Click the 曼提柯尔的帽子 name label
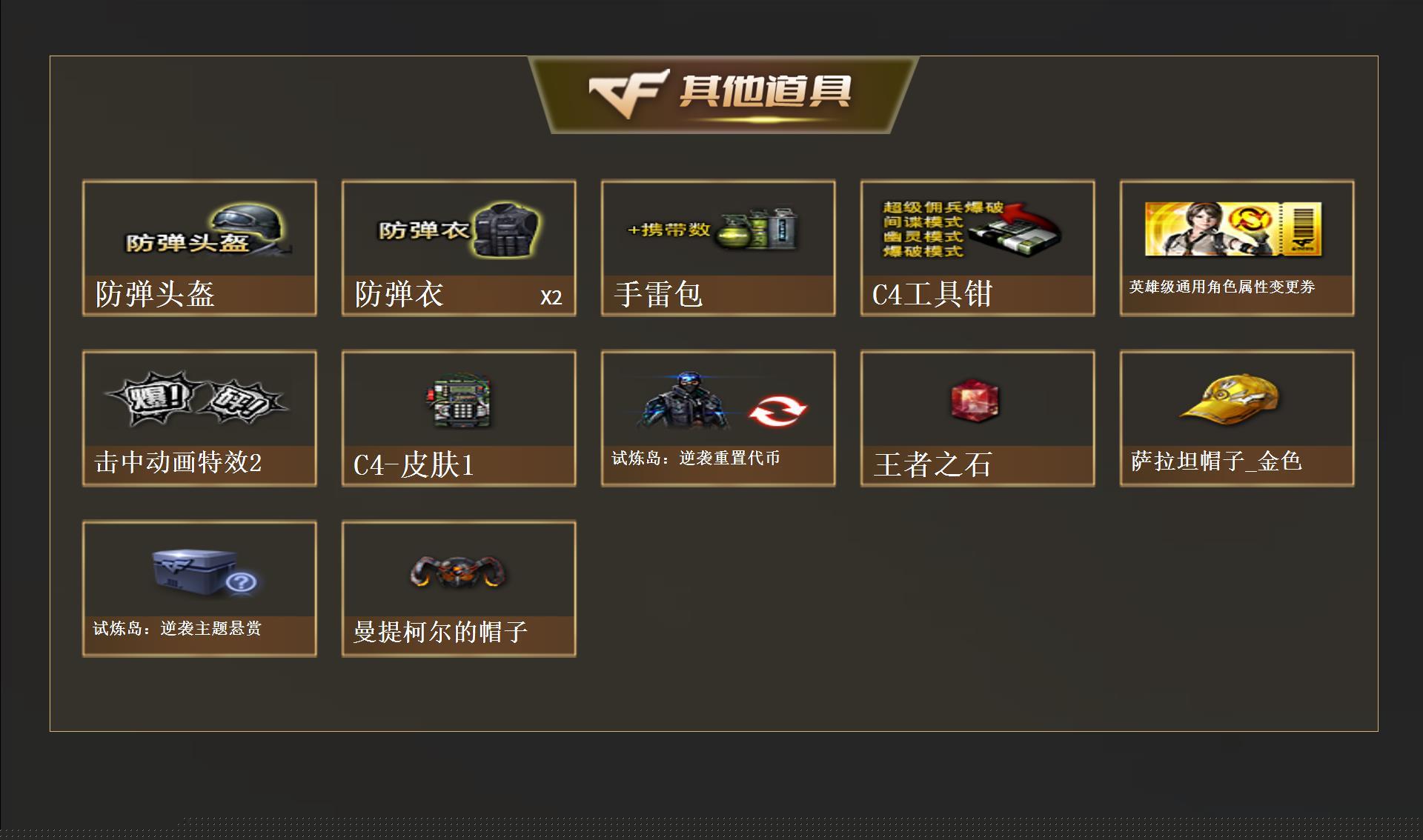The width and height of the screenshot is (1423, 840). pyautogui.click(x=440, y=632)
